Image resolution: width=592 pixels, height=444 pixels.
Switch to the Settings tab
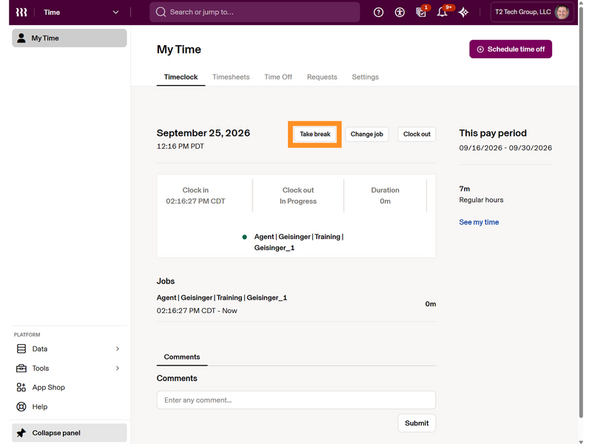pos(365,77)
